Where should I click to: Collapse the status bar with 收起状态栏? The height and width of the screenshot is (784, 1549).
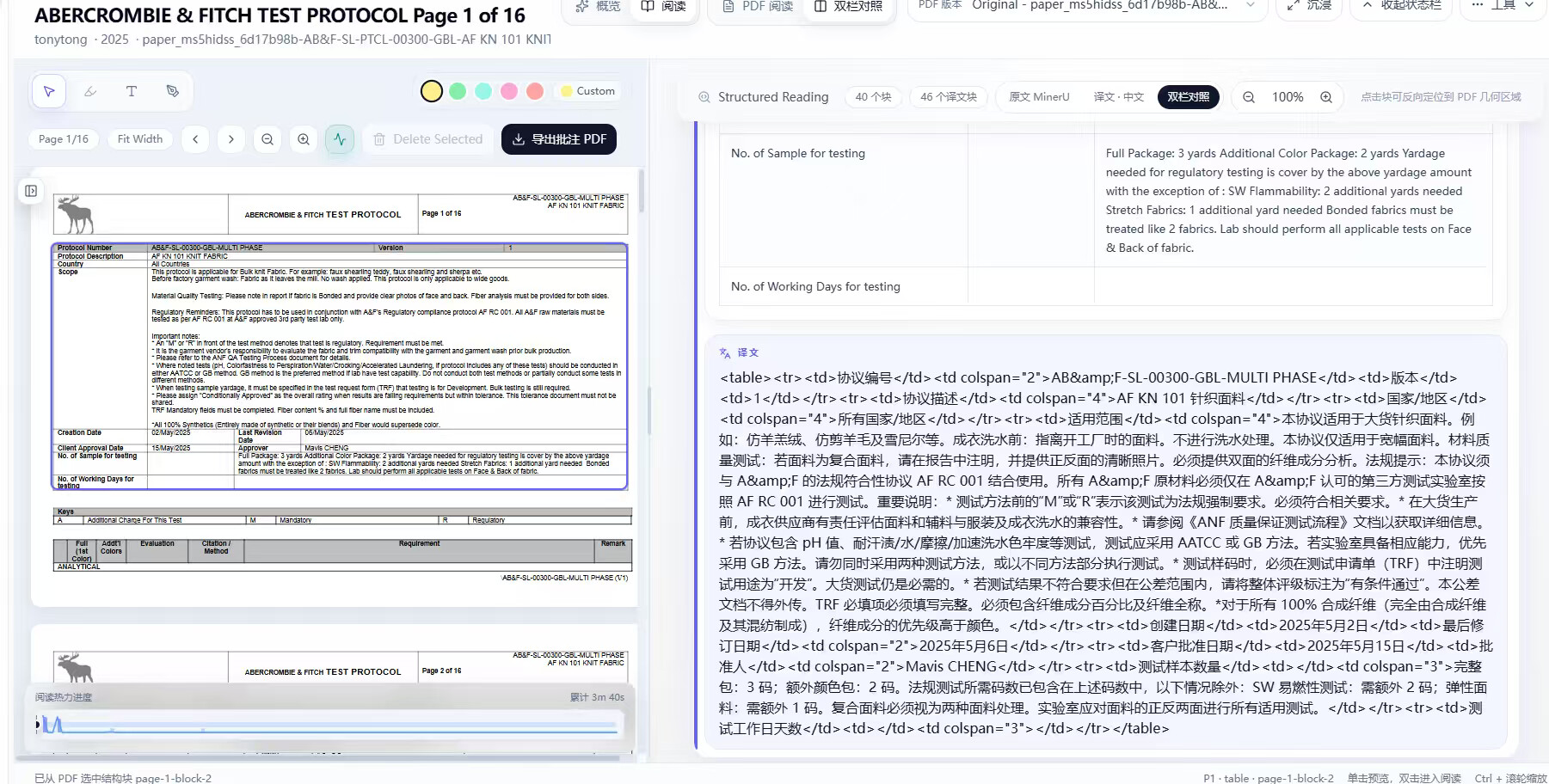pyautogui.click(x=1401, y=6)
